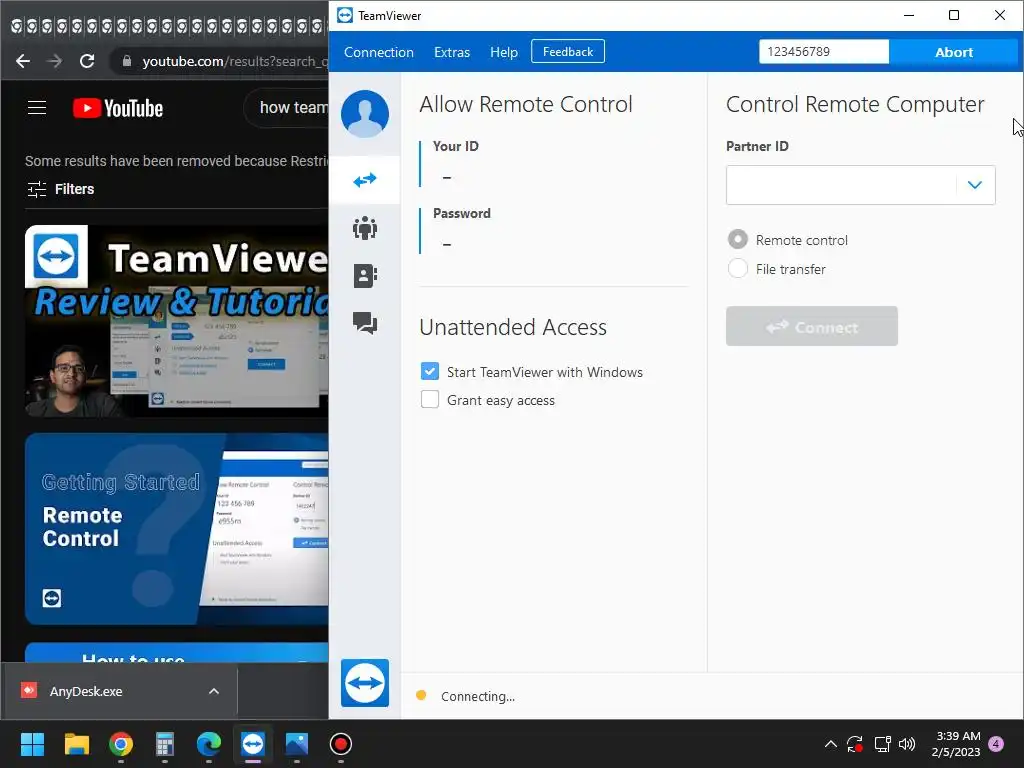Image resolution: width=1024 pixels, height=768 pixels.
Task: Go to YouTube home via logo
Action: [x=118, y=108]
